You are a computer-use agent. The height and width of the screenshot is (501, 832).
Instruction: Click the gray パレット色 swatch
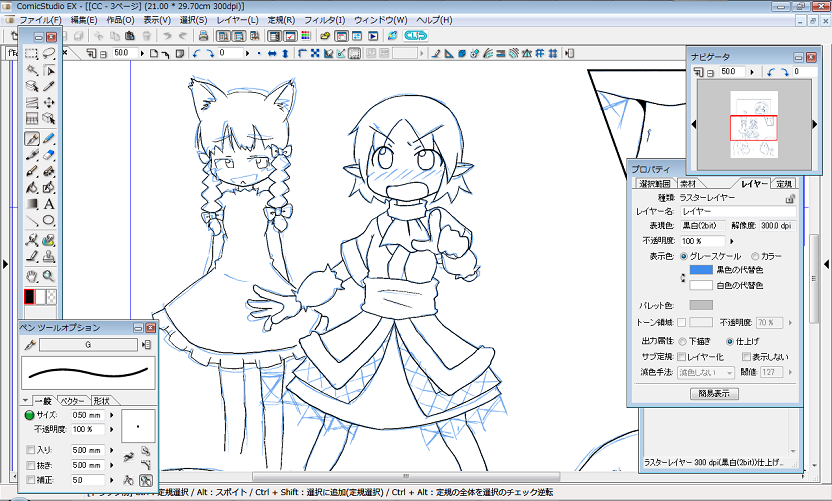pyautogui.click(x=701, y=305)
